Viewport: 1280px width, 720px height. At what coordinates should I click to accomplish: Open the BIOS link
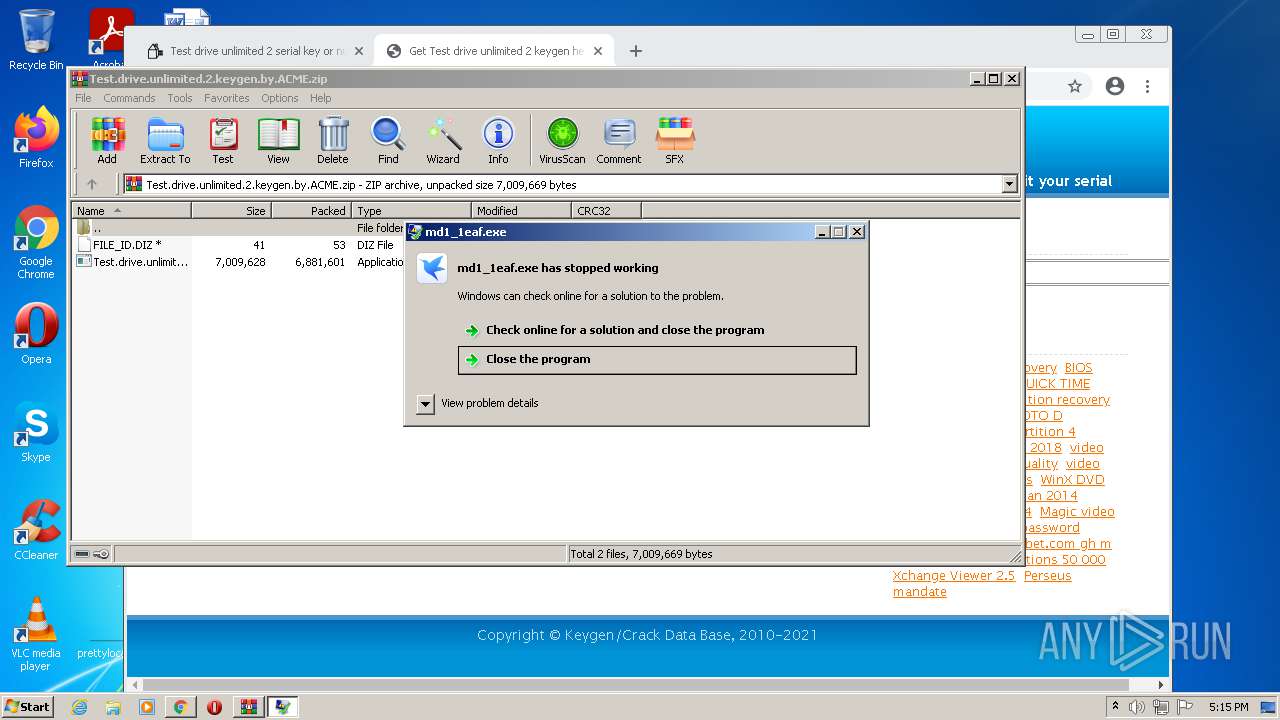[1078, 368]
